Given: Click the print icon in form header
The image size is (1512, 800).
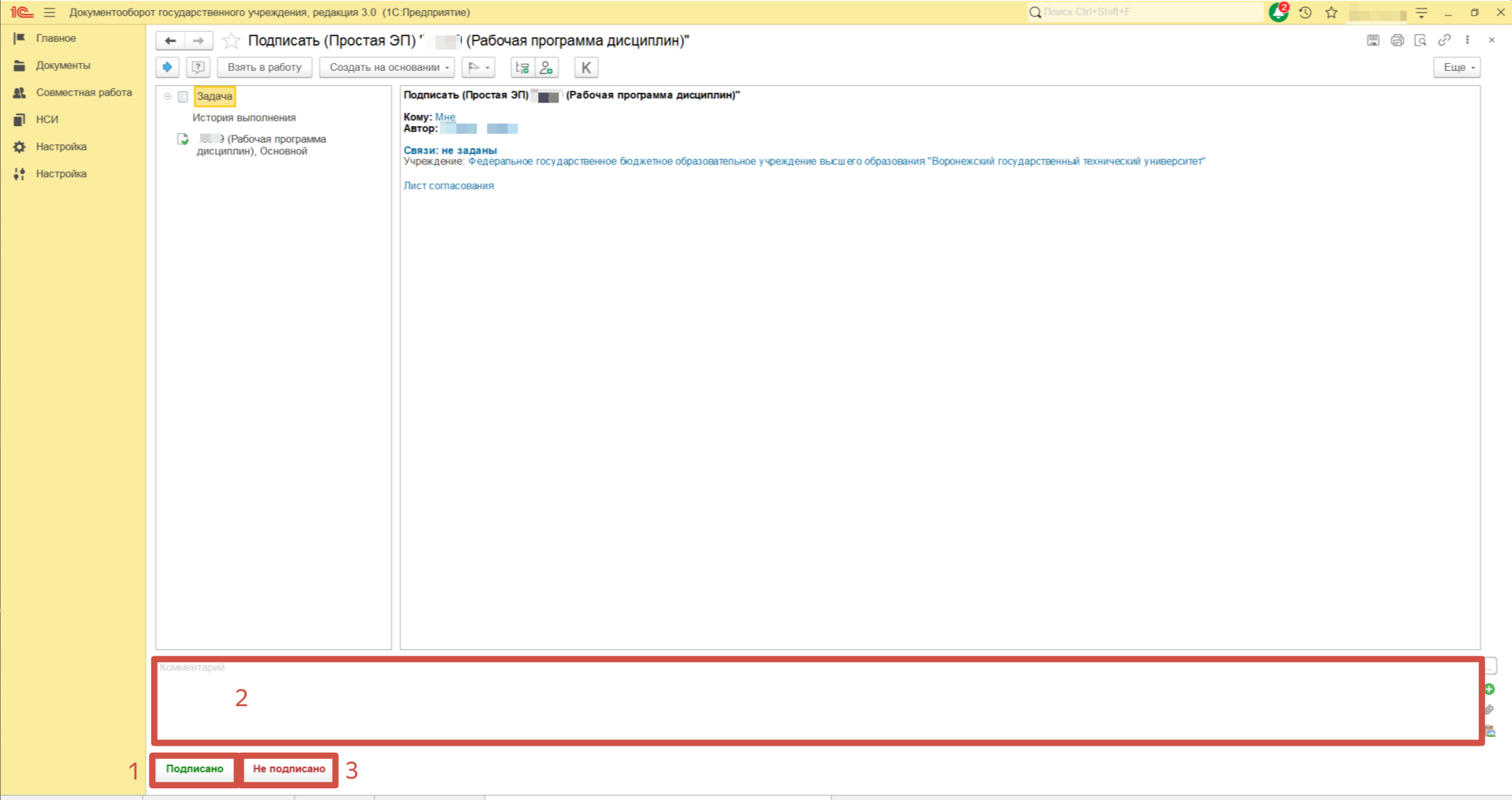Looking at the screenshot, I should 1397,40.
